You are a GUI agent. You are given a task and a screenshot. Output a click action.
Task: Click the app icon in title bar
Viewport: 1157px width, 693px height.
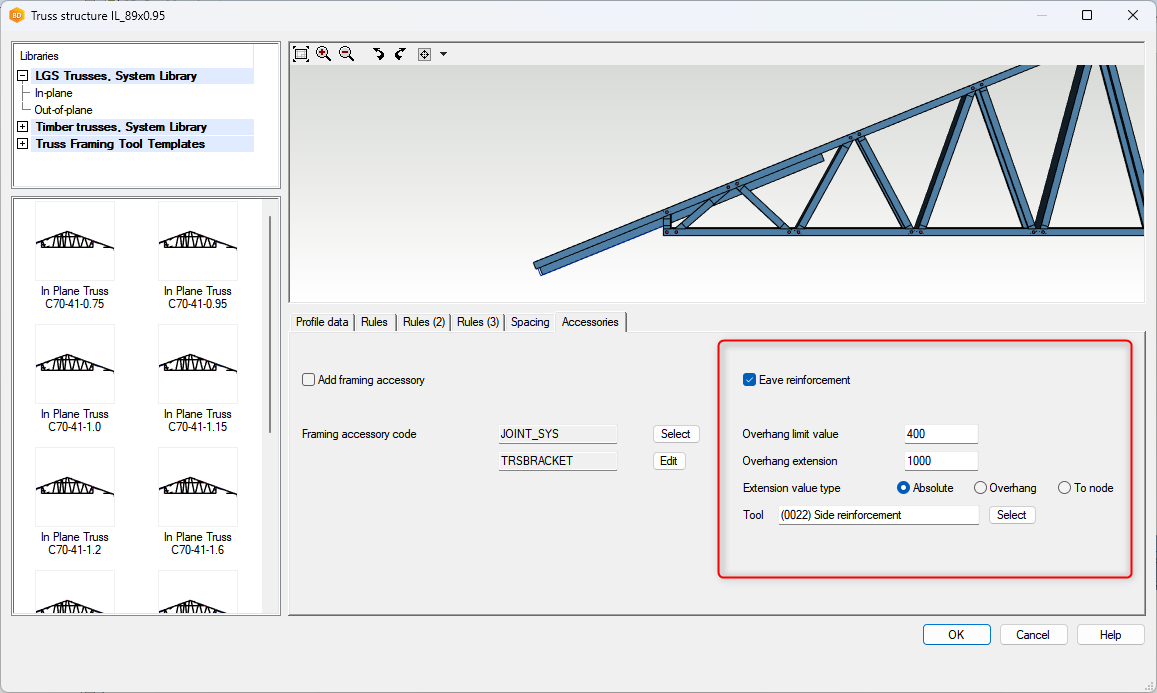[17, 15]
